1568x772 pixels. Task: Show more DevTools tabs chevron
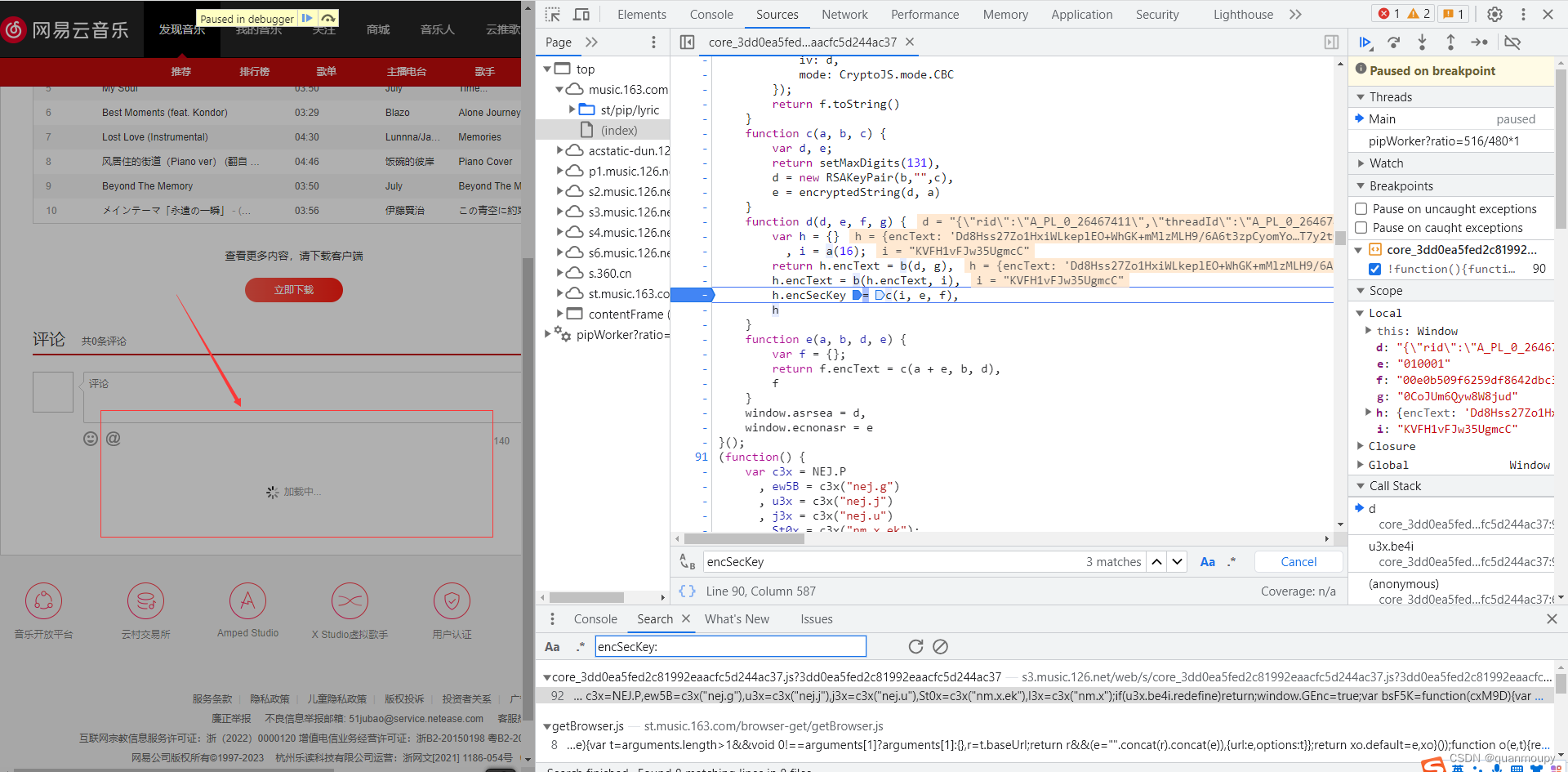(1295, 14)
